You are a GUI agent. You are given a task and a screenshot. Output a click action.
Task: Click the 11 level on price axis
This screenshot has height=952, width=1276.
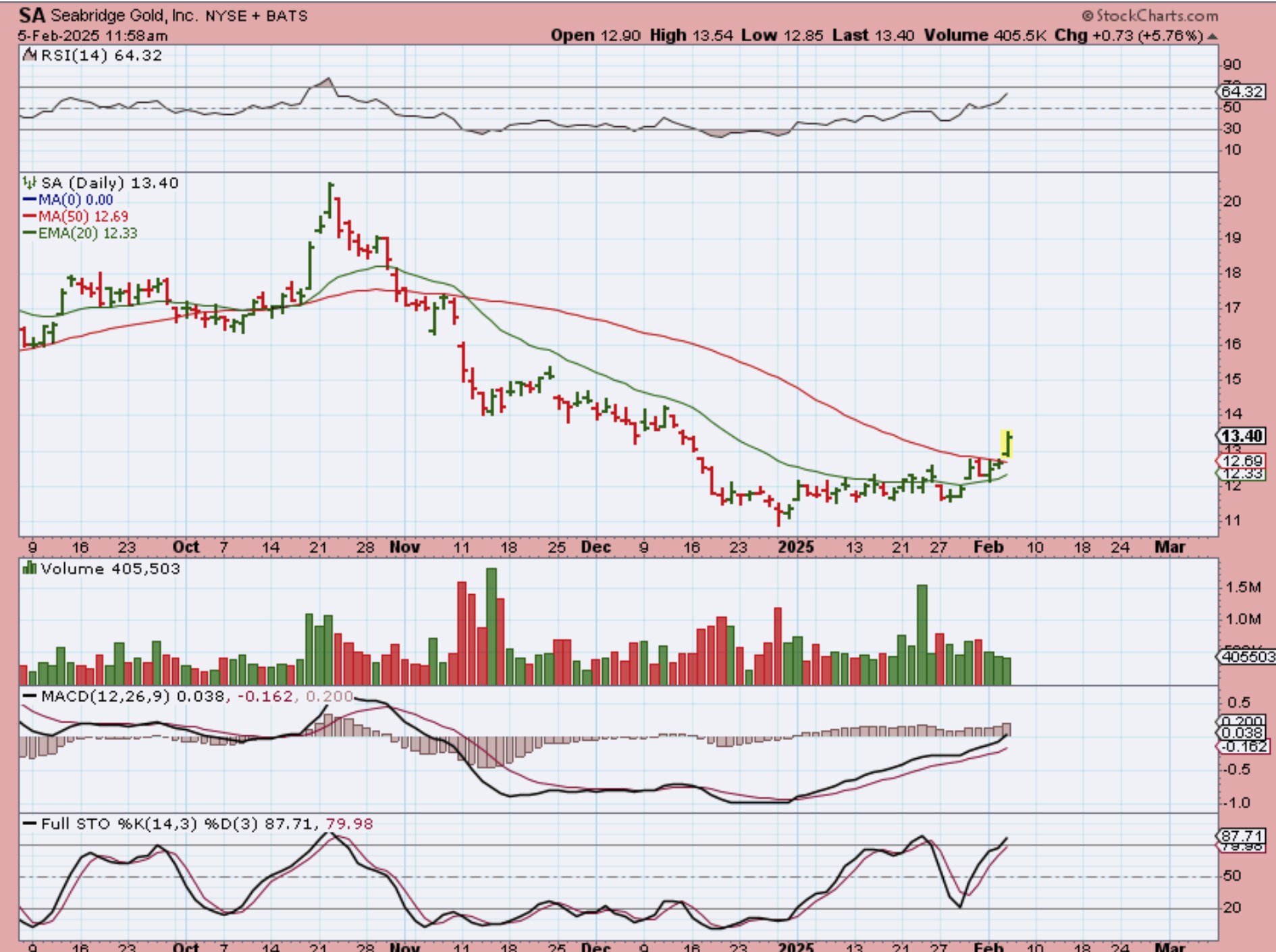click(x=1232, y=521)
